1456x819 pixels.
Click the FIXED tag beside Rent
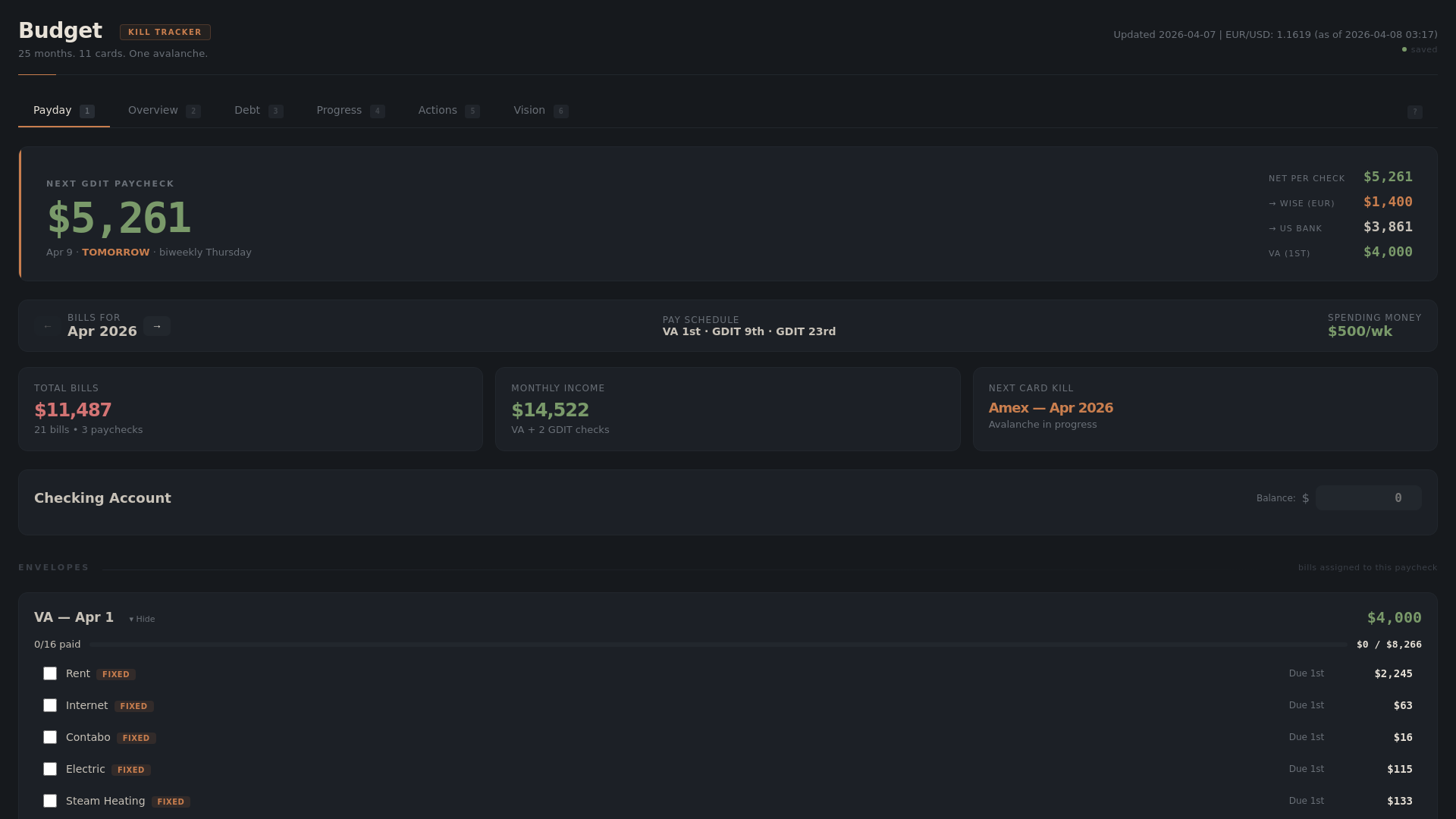pyautogui.click(x=116, y=674)
